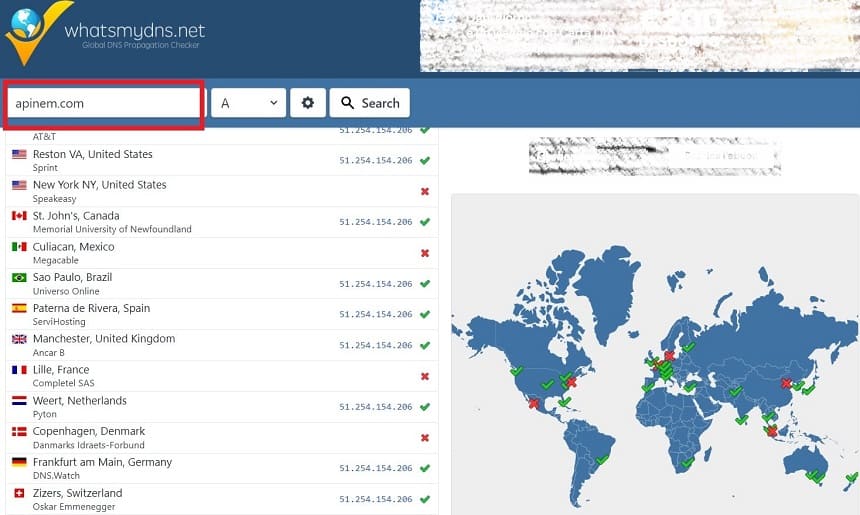Screen dimensions: 860x515
Task: Click the Paterna de Rivera, Spain text
Action: pyautogui.click(x=92, y=308)
